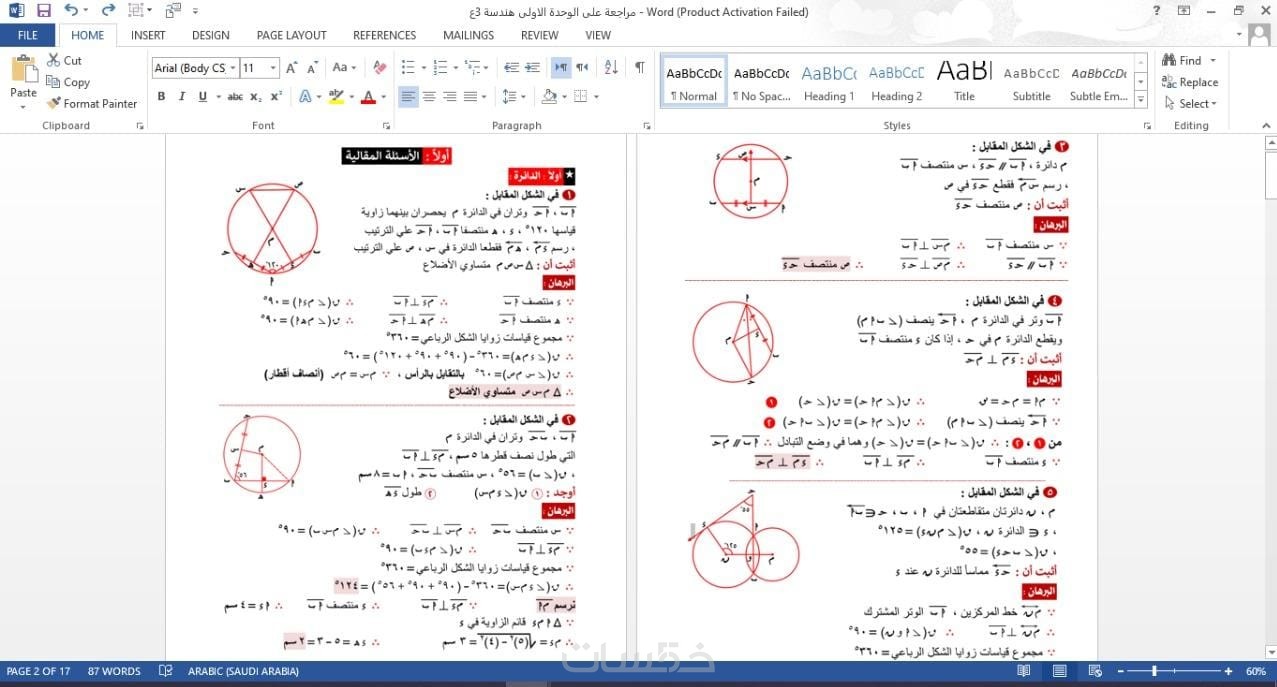Open the Change Case Aa dropdown
The image size is (1277, 687).
pos(344,68)
